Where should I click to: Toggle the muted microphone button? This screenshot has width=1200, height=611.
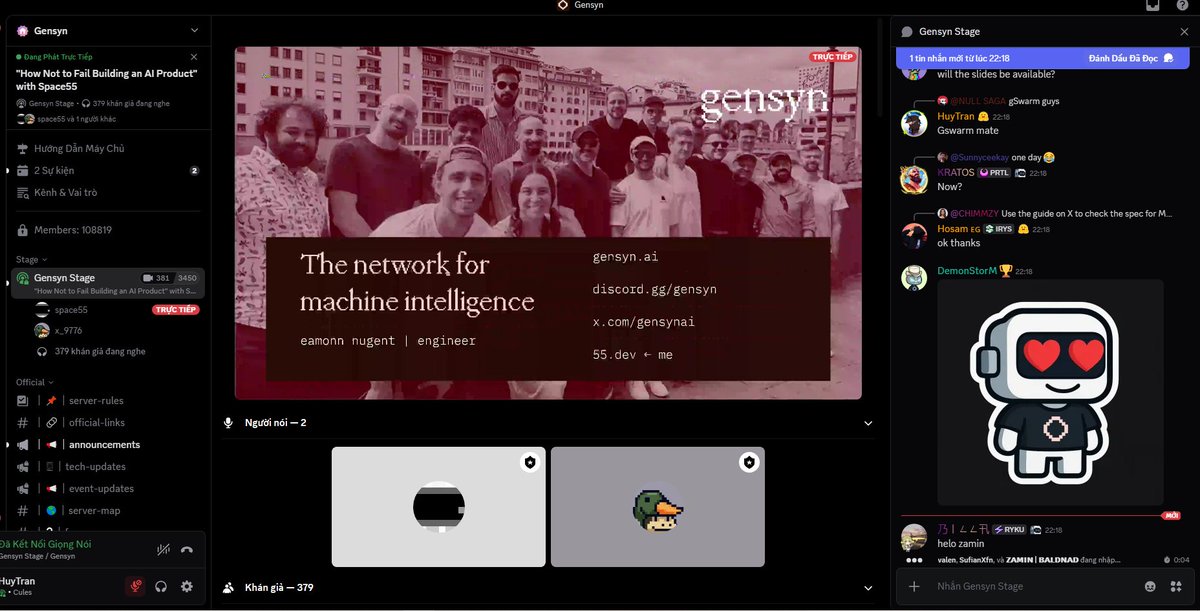pos(135,587)
